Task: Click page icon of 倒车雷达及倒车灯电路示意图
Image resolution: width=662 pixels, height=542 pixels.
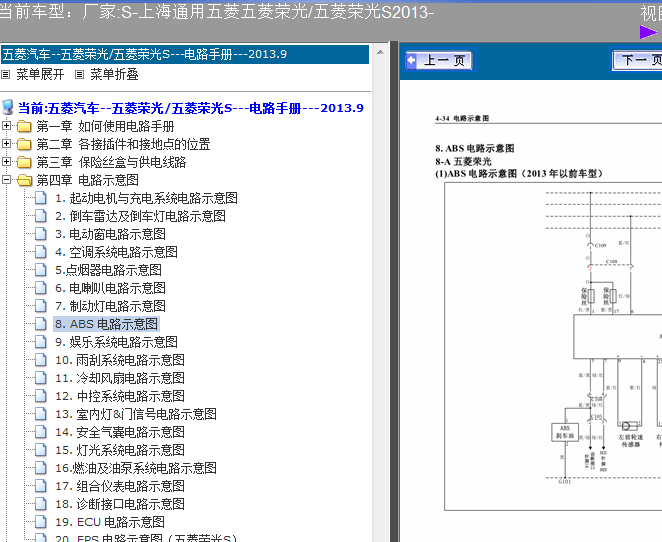Action: (41, 216)
